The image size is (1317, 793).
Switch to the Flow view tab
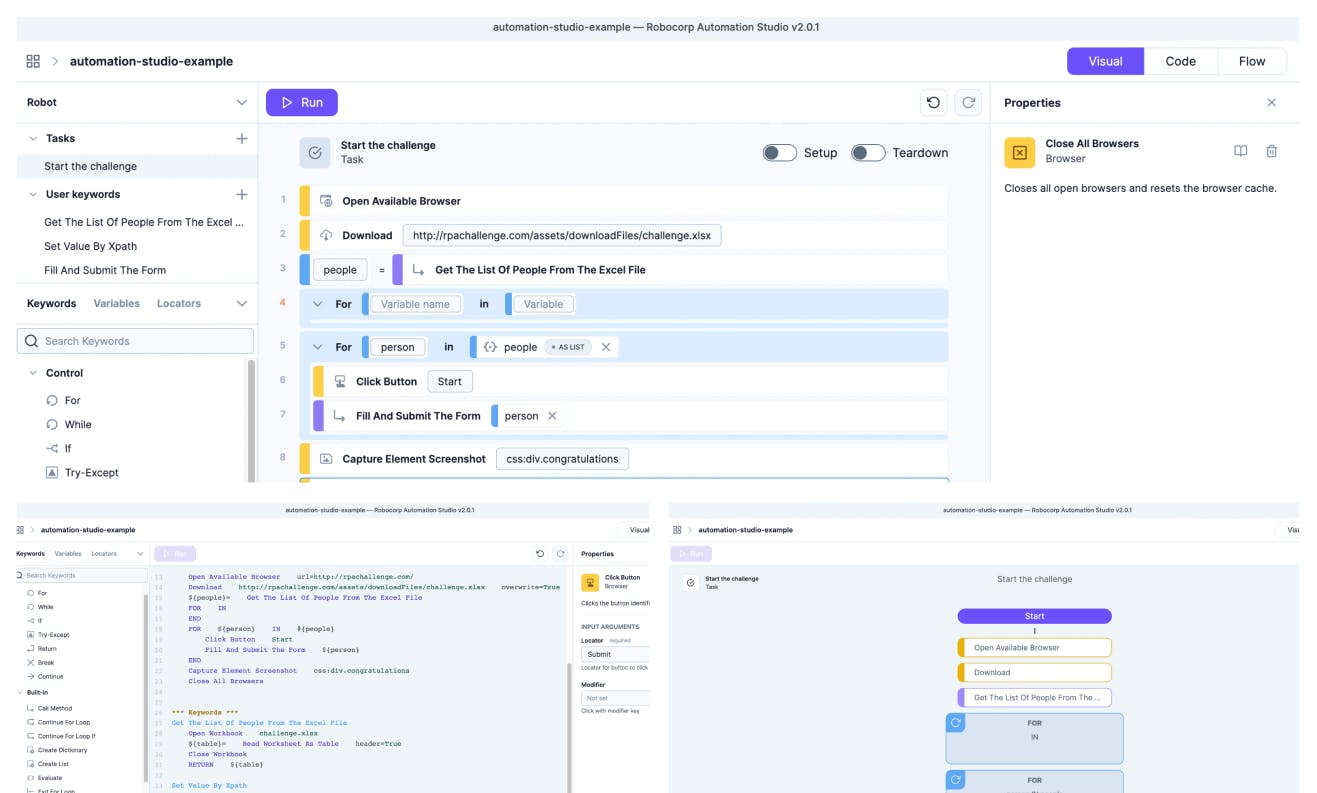[x=1252, y=61]
